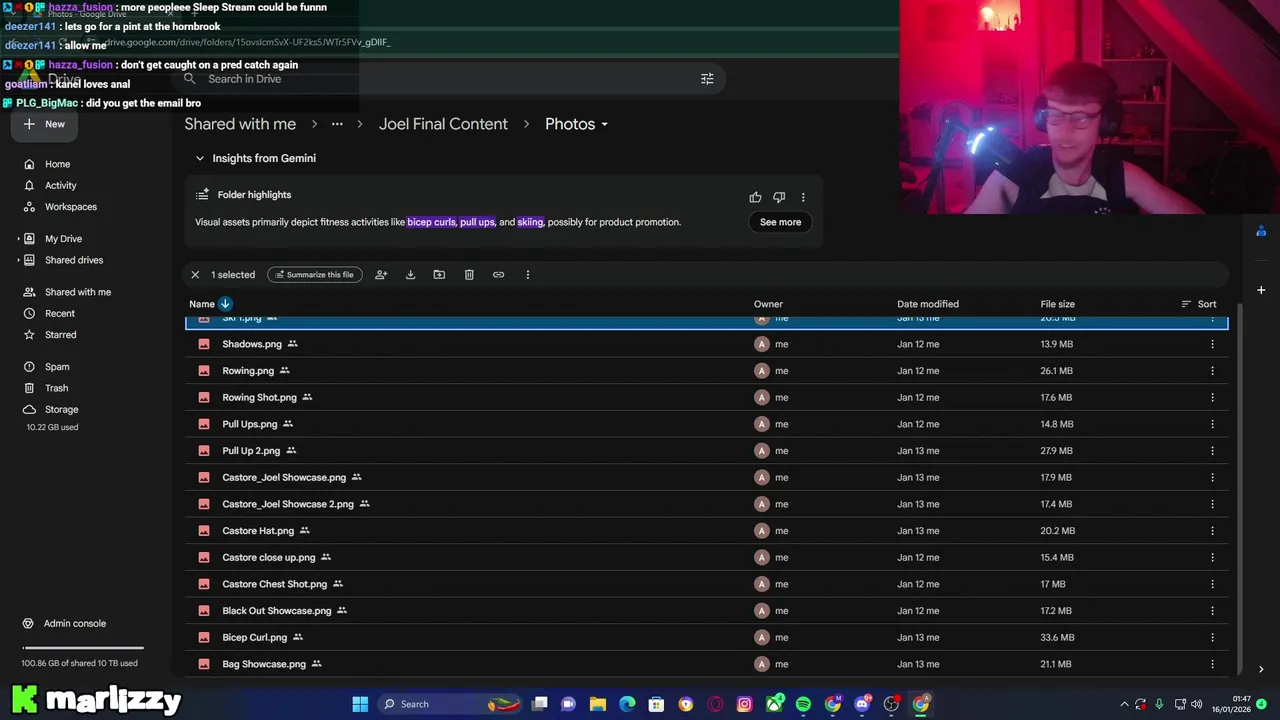Open Spotify from the taskbar
This screenshot has width=1280, height=720.
[803, 704]
